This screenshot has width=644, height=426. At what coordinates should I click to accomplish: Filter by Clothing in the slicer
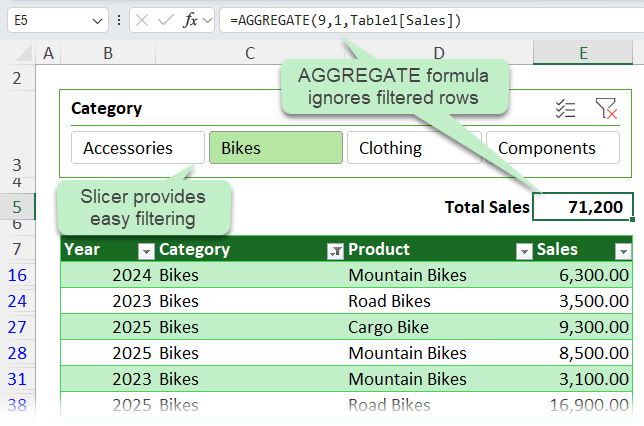413,148
